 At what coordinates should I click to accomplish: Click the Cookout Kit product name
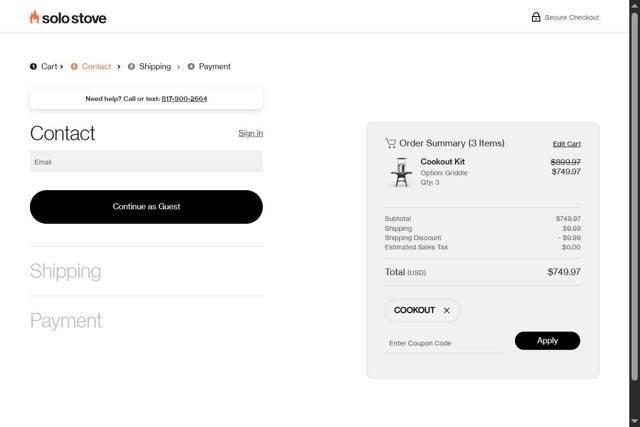coord(442,162)
